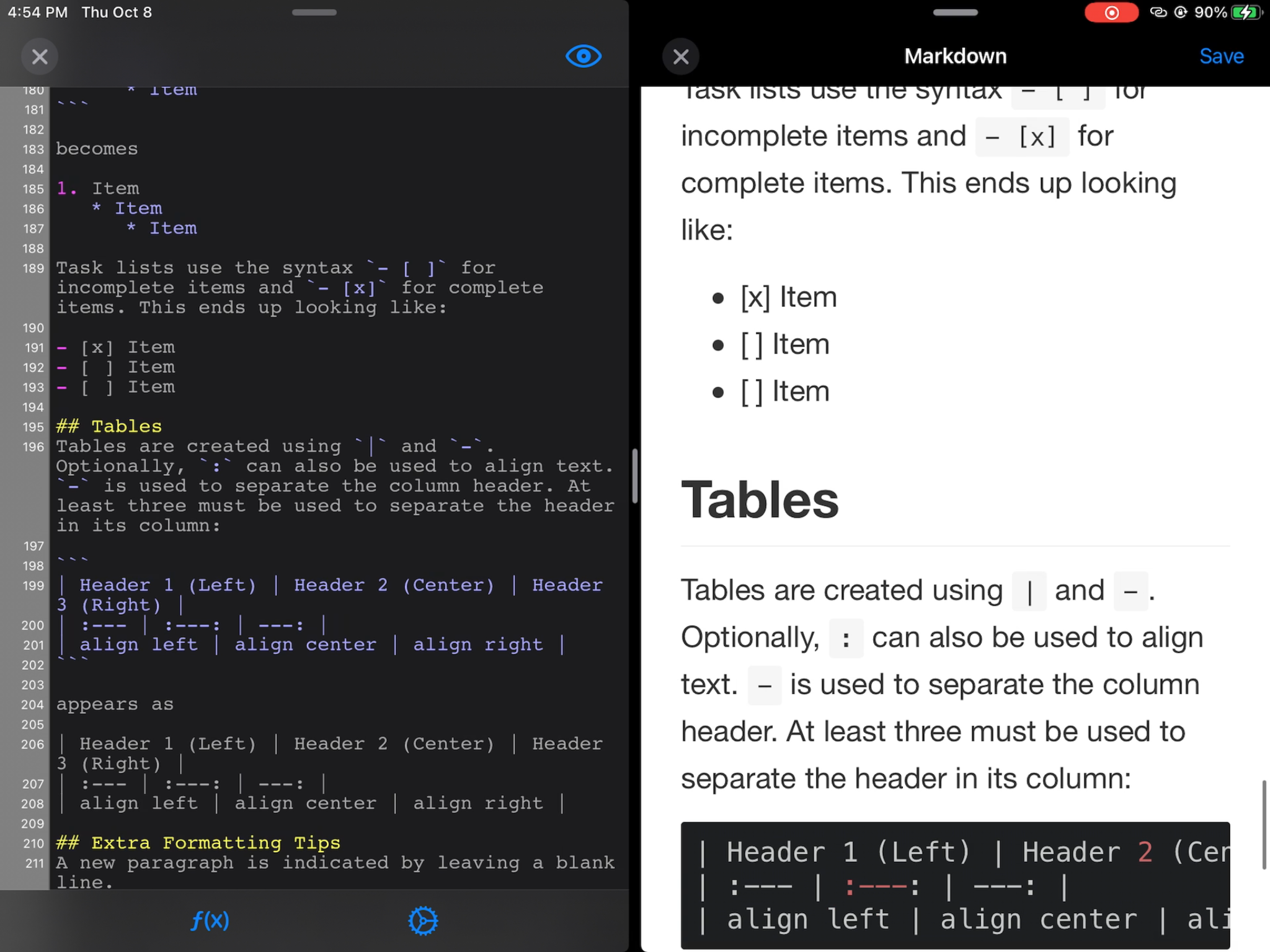Click line number 210 in the gutter

pos(33,844)
